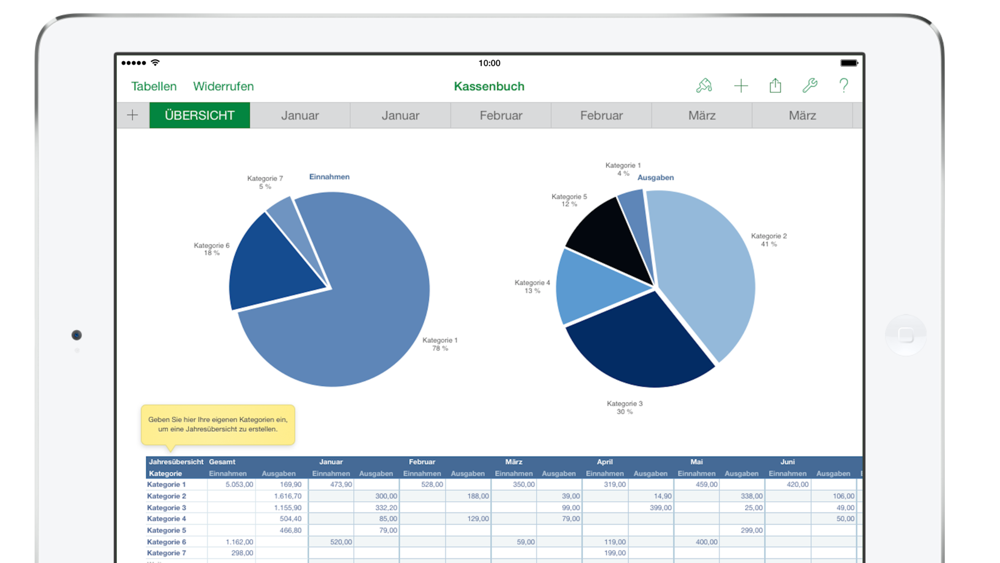Open the wrench tools menu

(x=810, y=85)
